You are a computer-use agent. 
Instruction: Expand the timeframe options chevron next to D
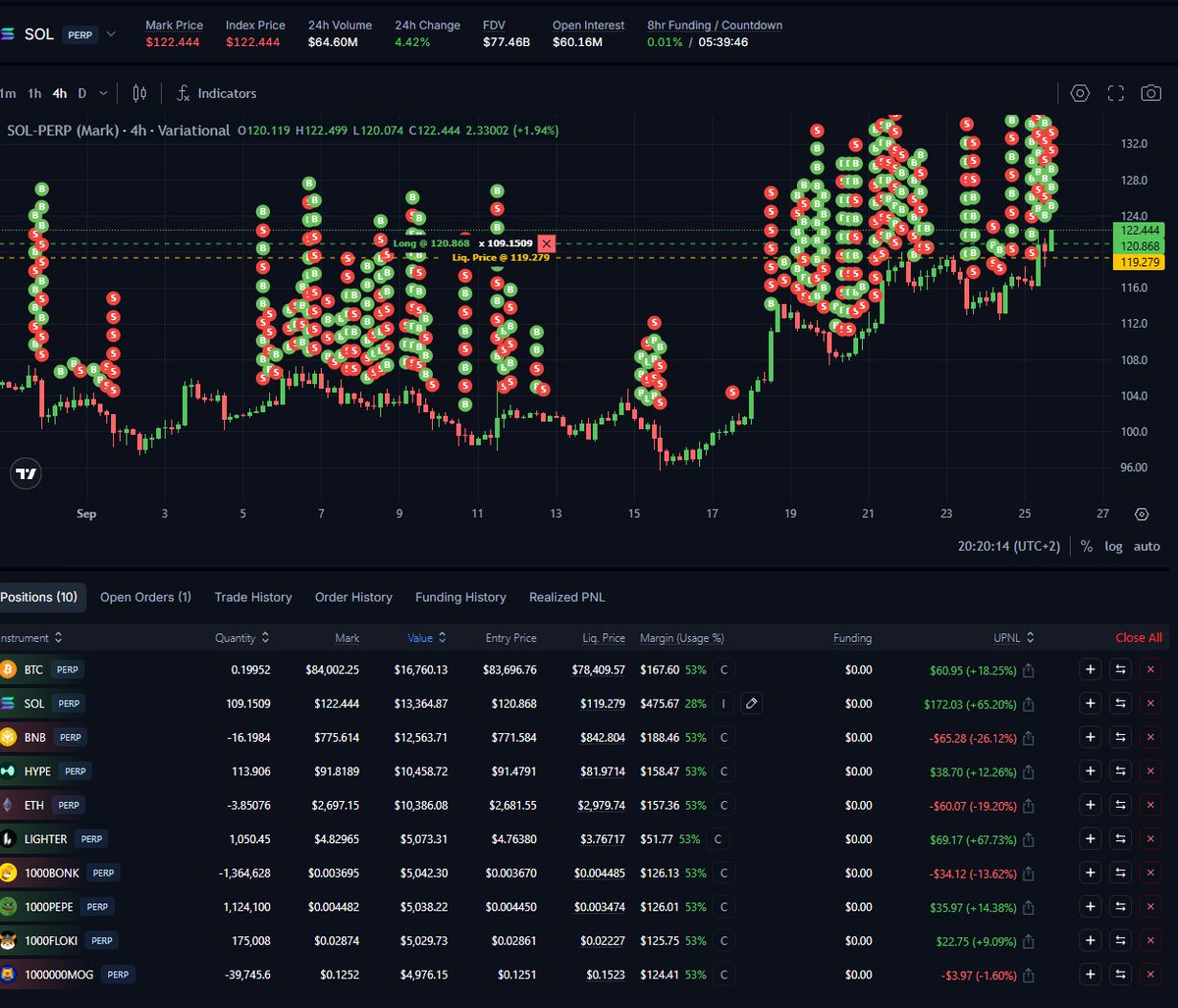[x=103, y=93]
